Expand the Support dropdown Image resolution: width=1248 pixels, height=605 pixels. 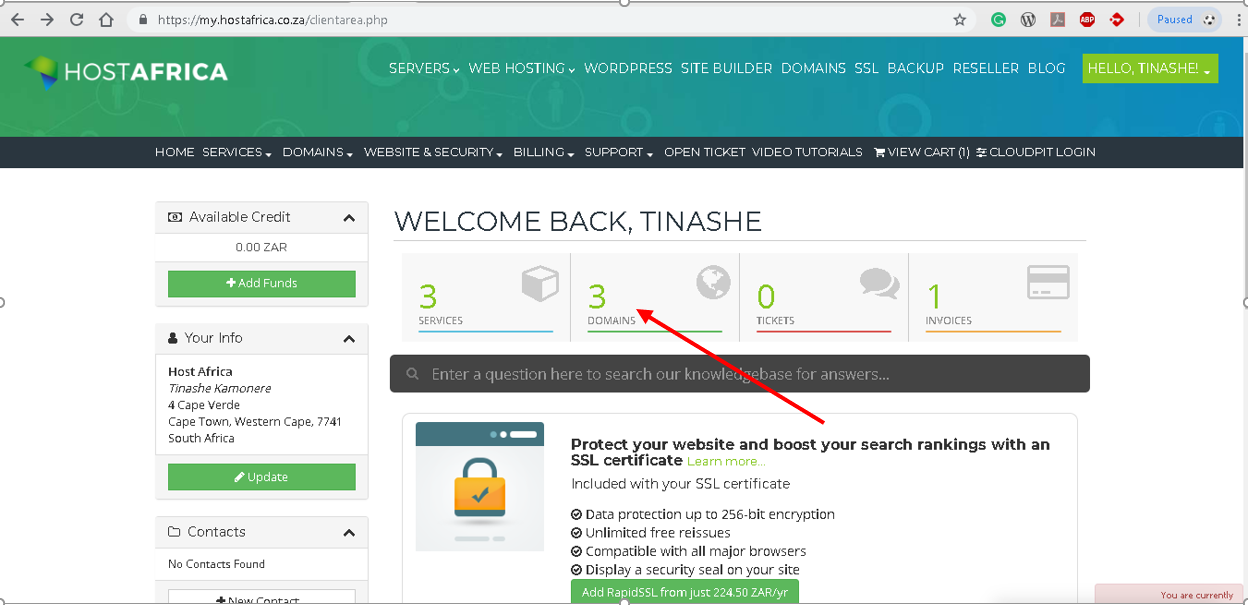tap(619, 152)
